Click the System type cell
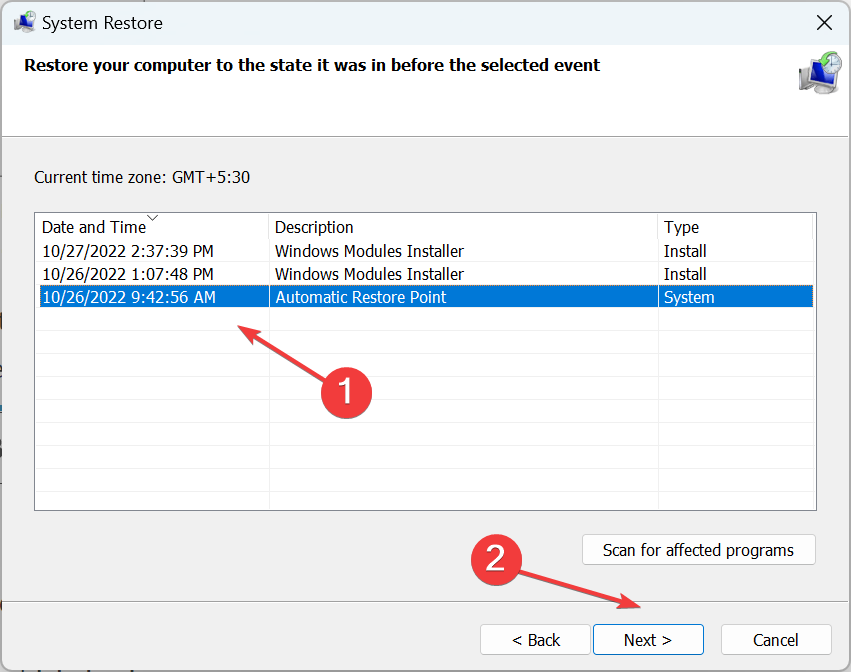Viewport: 851px width, 672px height. (x=689, y=297)
